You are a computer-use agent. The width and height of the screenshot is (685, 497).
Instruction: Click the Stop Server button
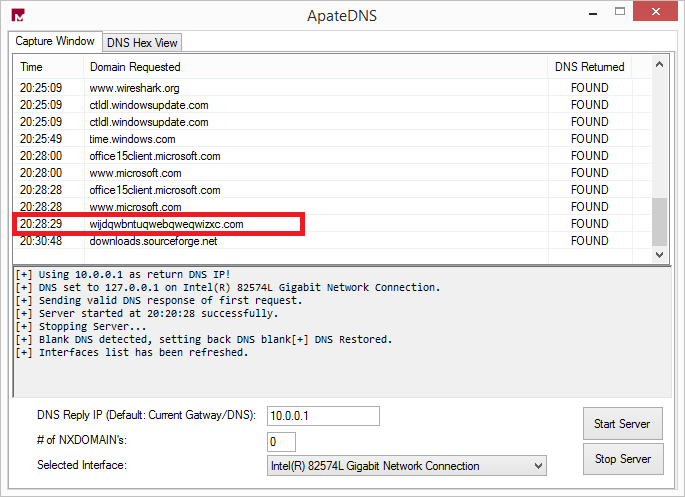623,459
